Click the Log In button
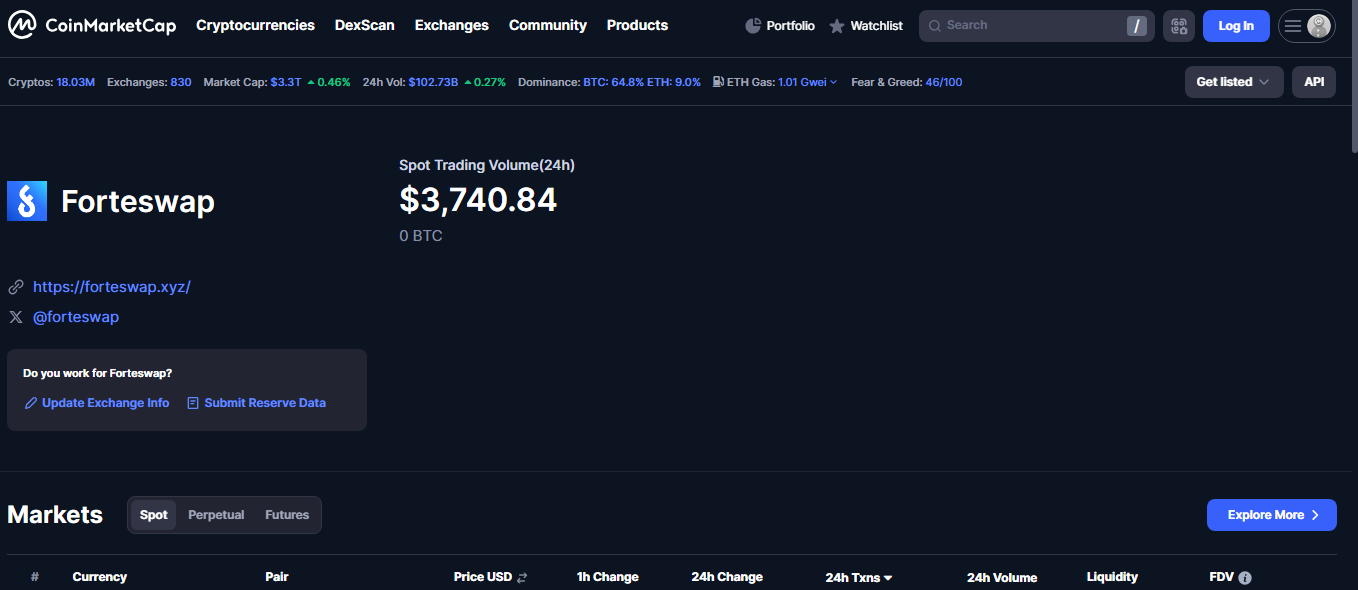Image resolution: width=1358 pixels, height=590 pixels. [x=1236, y=26]
